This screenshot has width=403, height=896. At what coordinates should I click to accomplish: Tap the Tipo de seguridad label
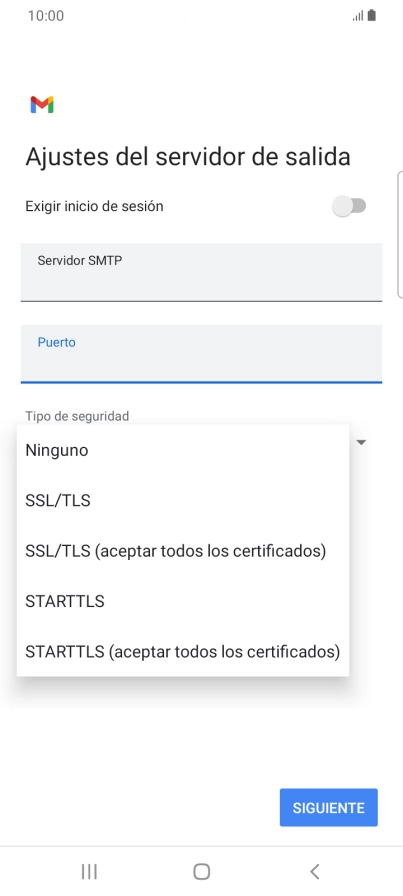tap(77, 416)
